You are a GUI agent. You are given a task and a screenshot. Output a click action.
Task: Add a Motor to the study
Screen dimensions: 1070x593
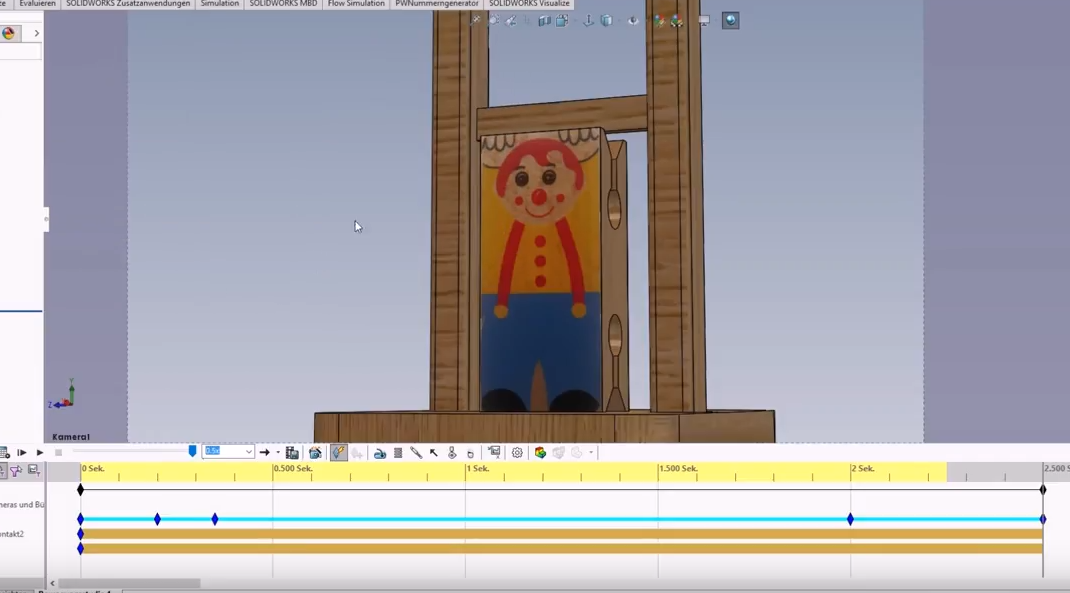point(380,453)
